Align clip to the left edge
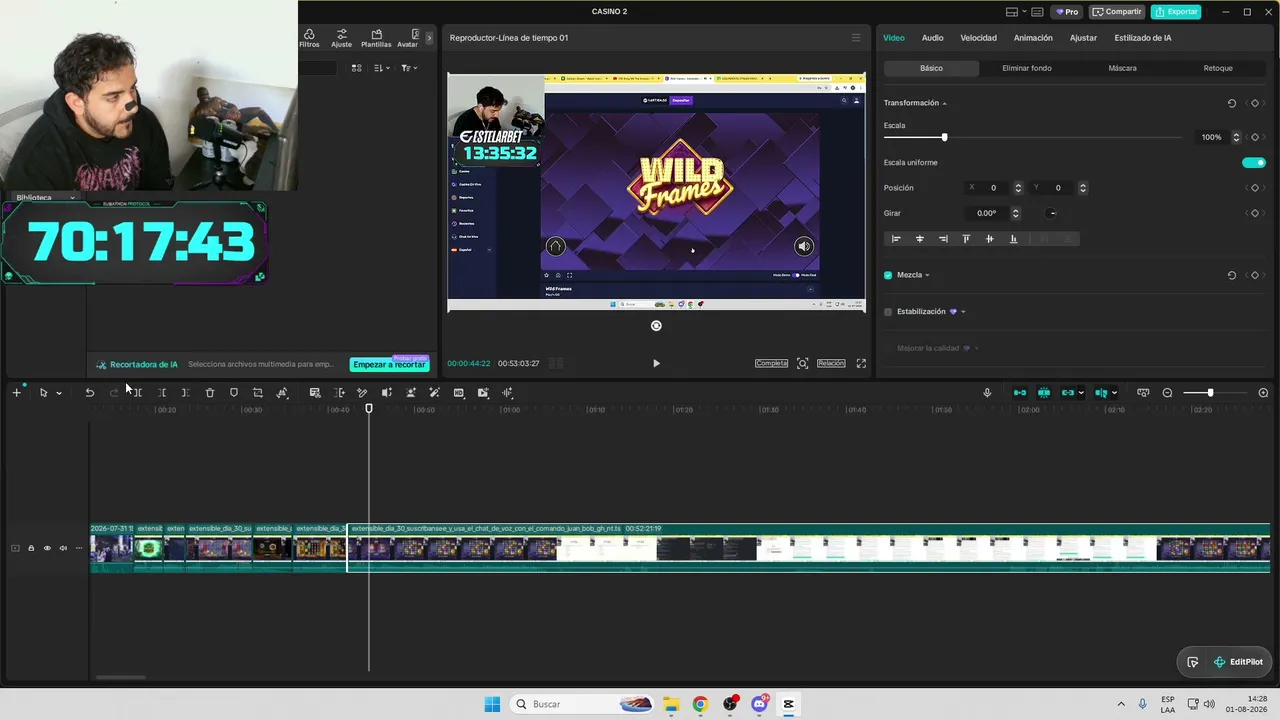 pyautogui.click(x=896, y=239)
